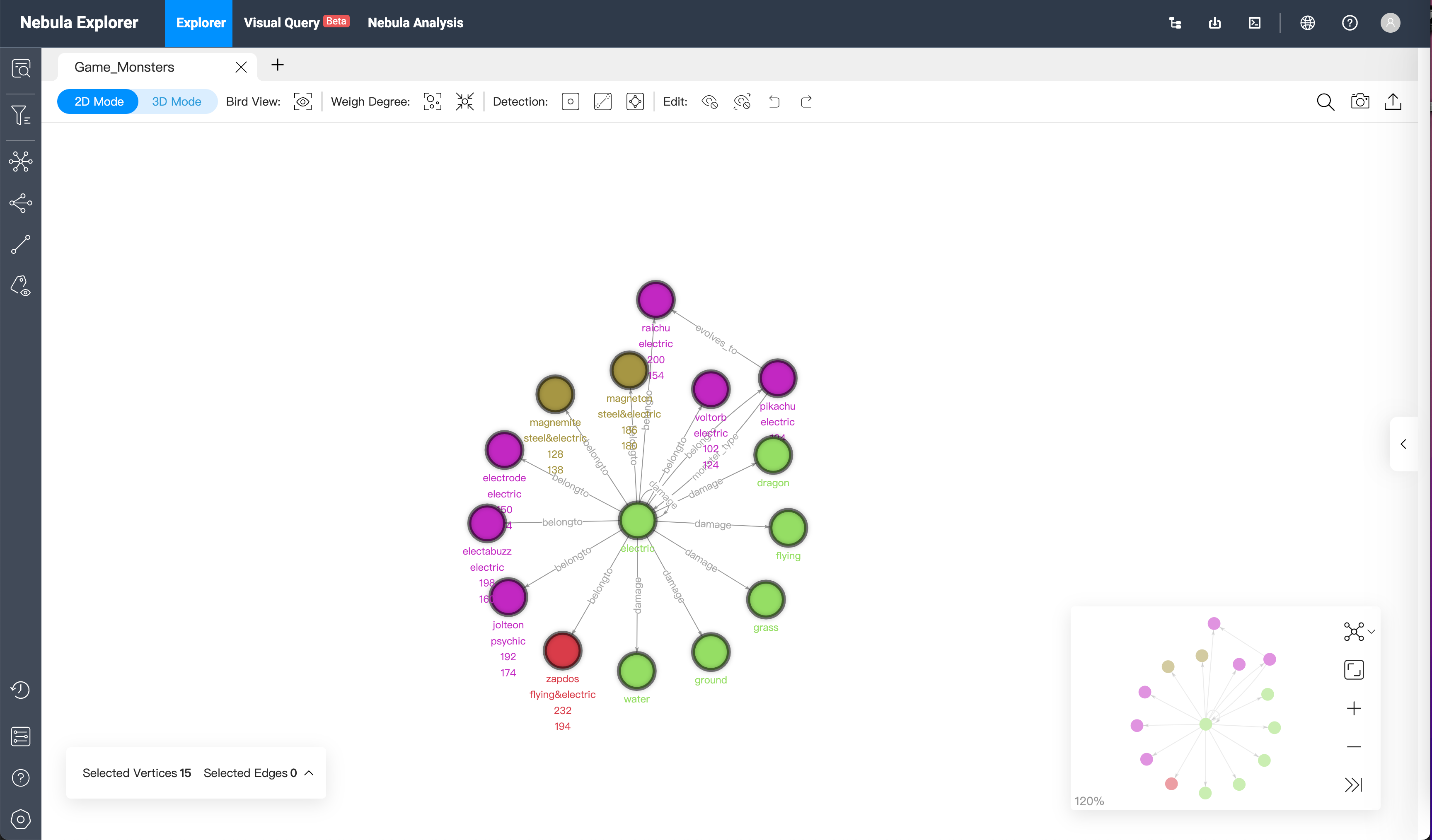The height and width of the screenshot is (840, 1432).
Task: Open the settings icon in the left sidebar
Action: pos(21,819)
